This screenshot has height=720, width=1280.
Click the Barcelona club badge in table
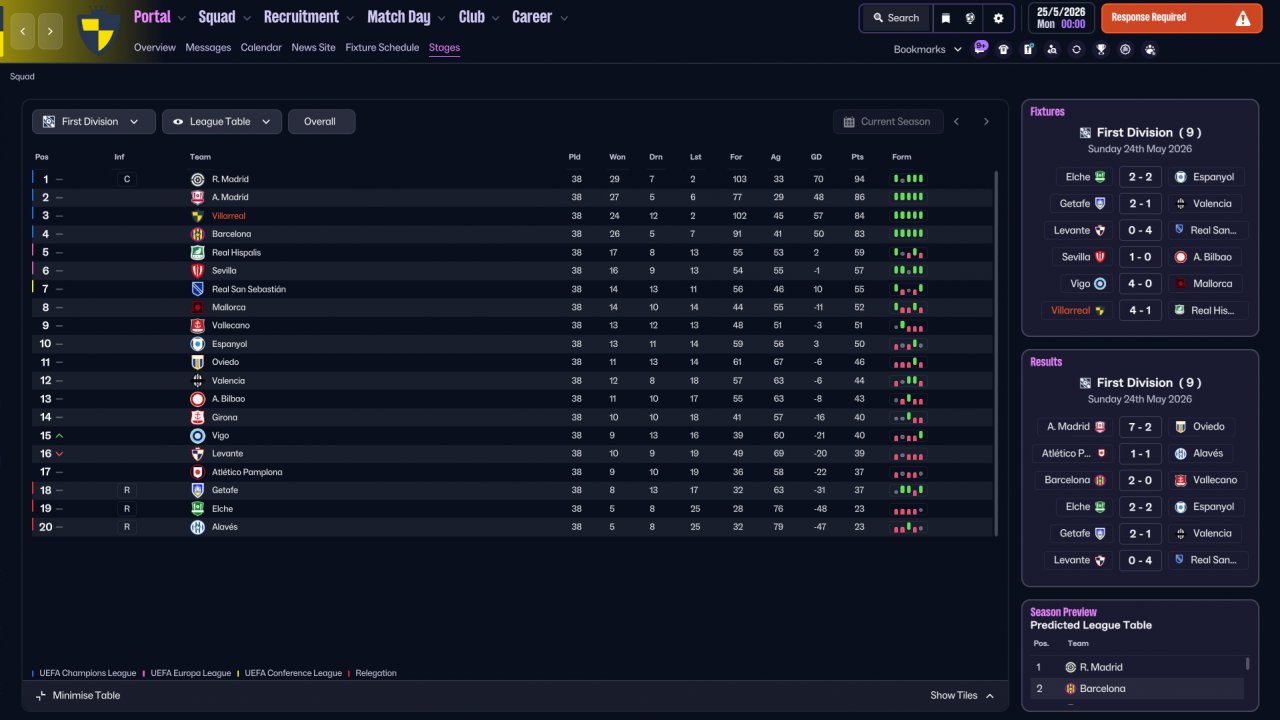pos(197,234)
